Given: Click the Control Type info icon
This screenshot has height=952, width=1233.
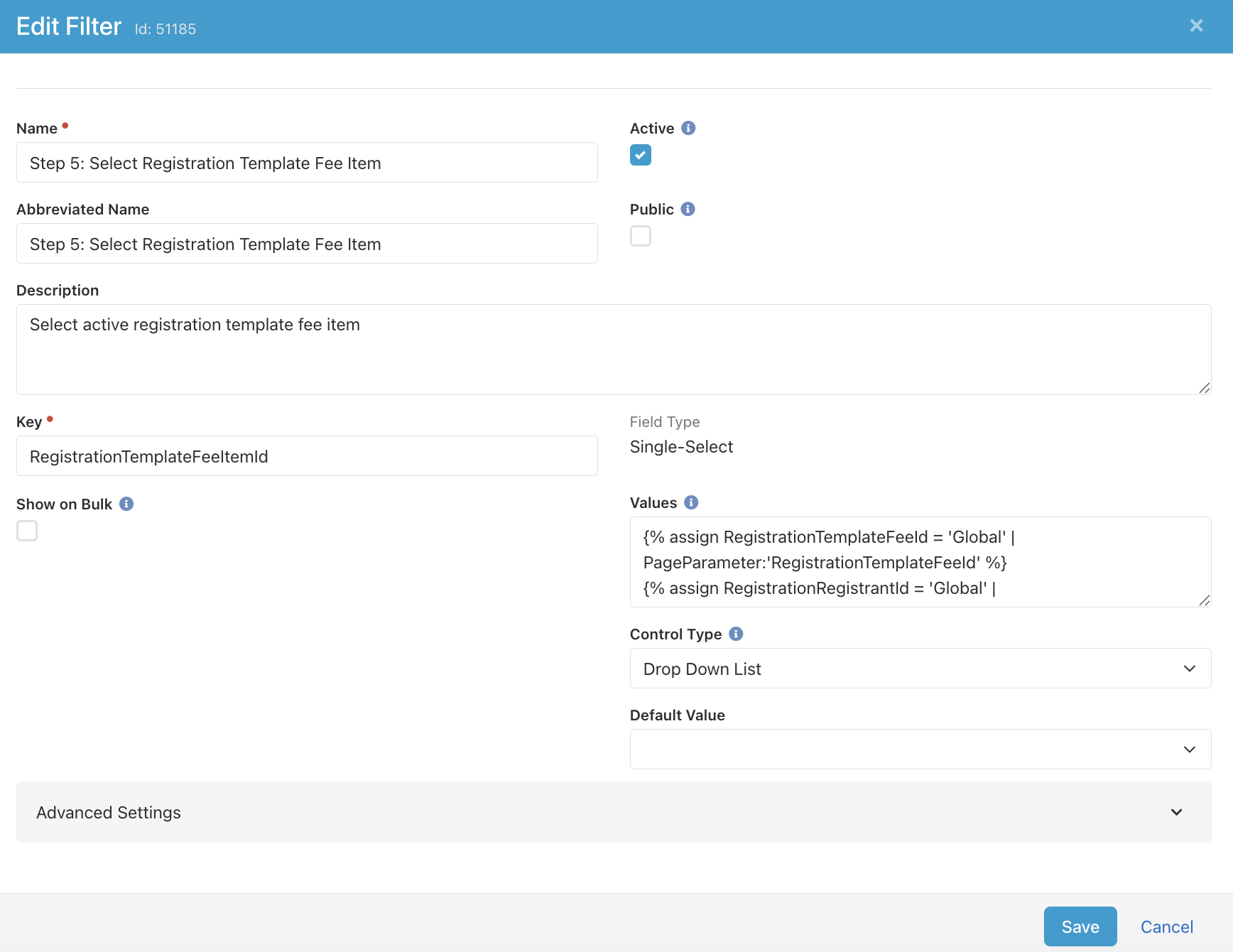Looking at the screenshot, I should tap(736, 634).
